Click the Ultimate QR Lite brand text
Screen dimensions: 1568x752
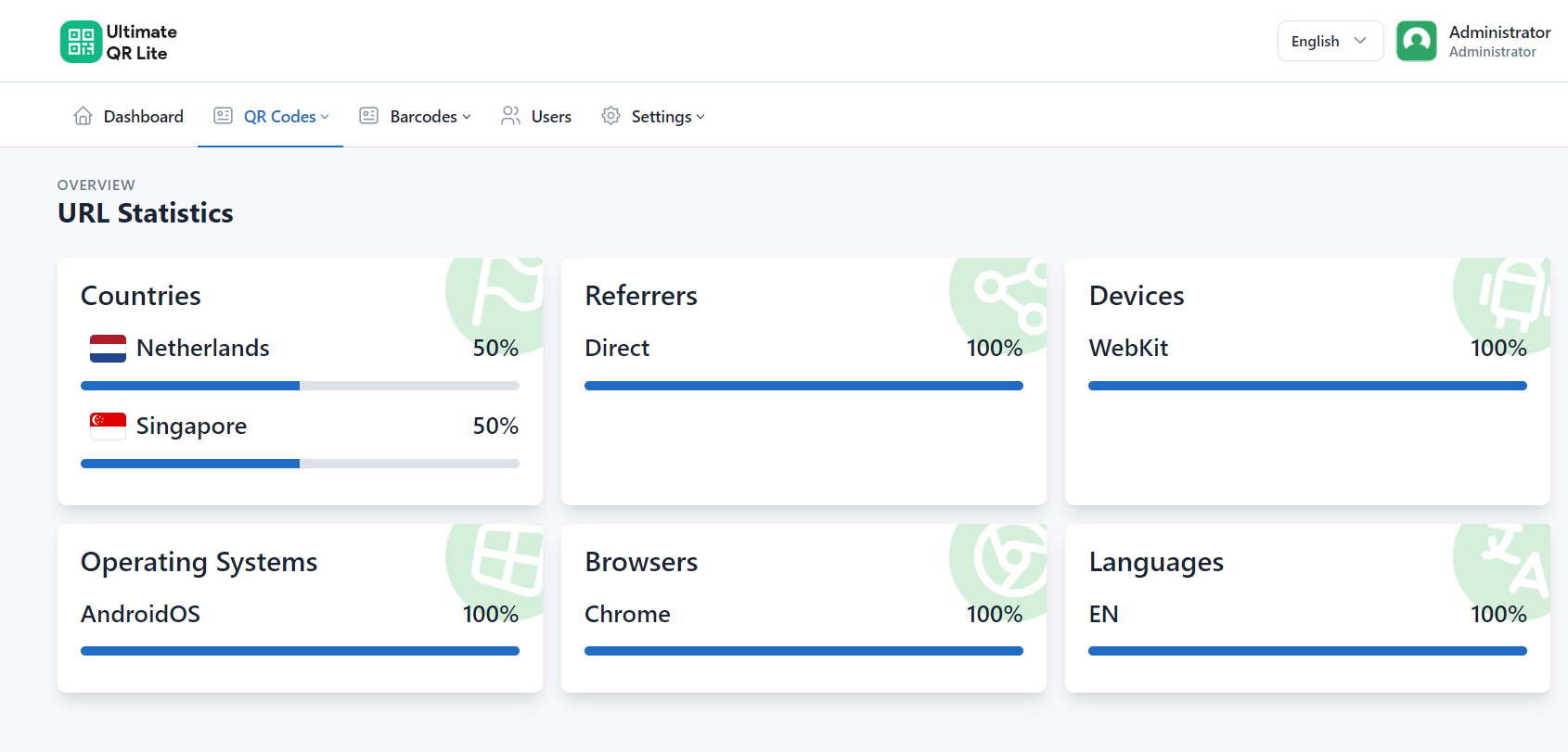pyautogui.click(x=141, y=43)
